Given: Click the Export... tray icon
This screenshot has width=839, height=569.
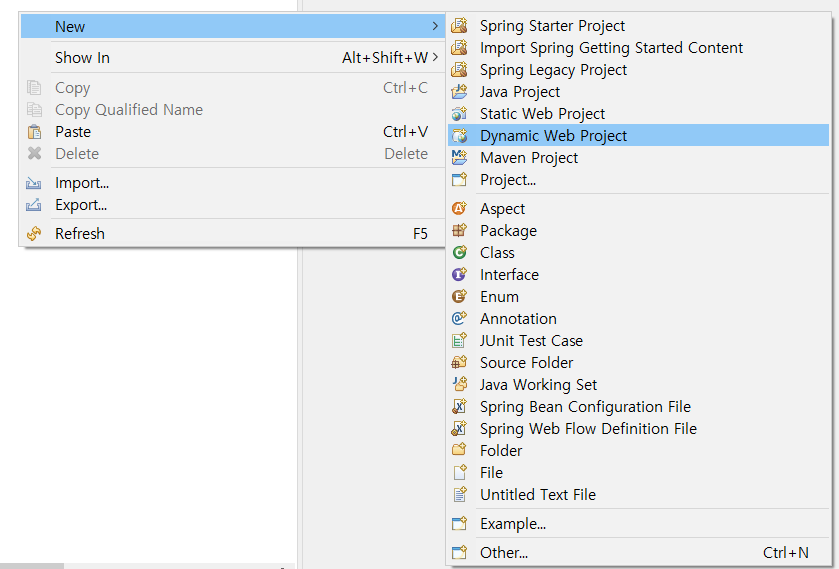Looking at the screenshot, I should (34, 204).
